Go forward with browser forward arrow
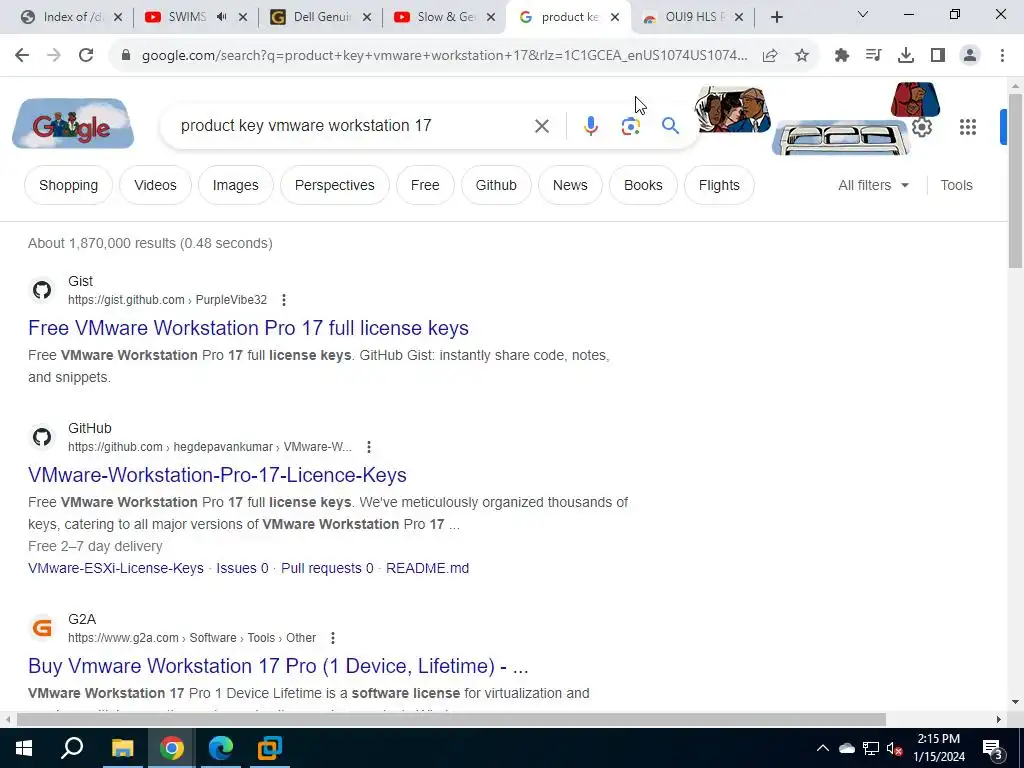 [x=54, y=56]
